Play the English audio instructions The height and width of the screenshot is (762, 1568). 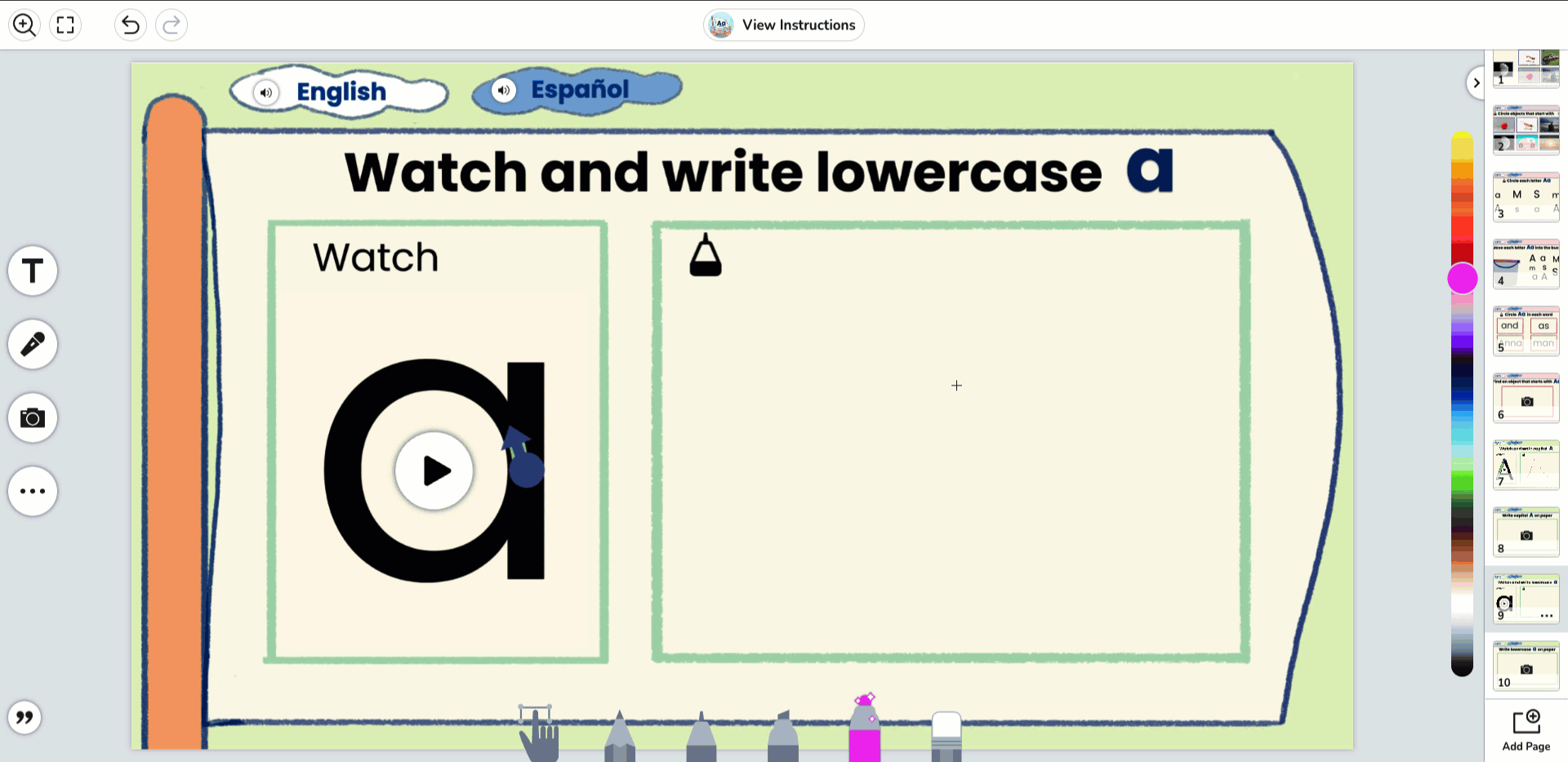pyautogui.click(x=266, y=92)
